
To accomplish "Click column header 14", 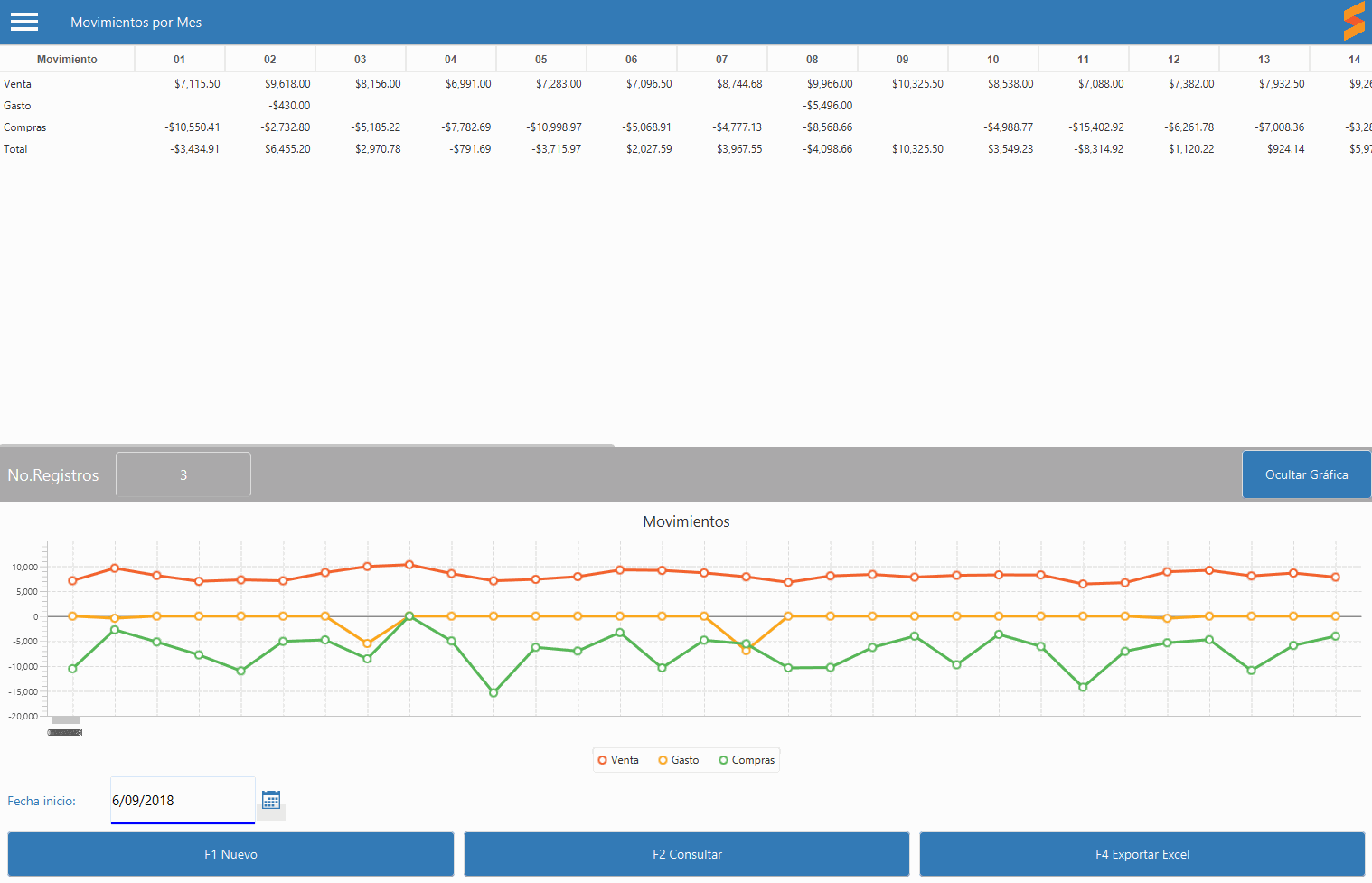I will pyautogui.click(x=1353, y=60).
